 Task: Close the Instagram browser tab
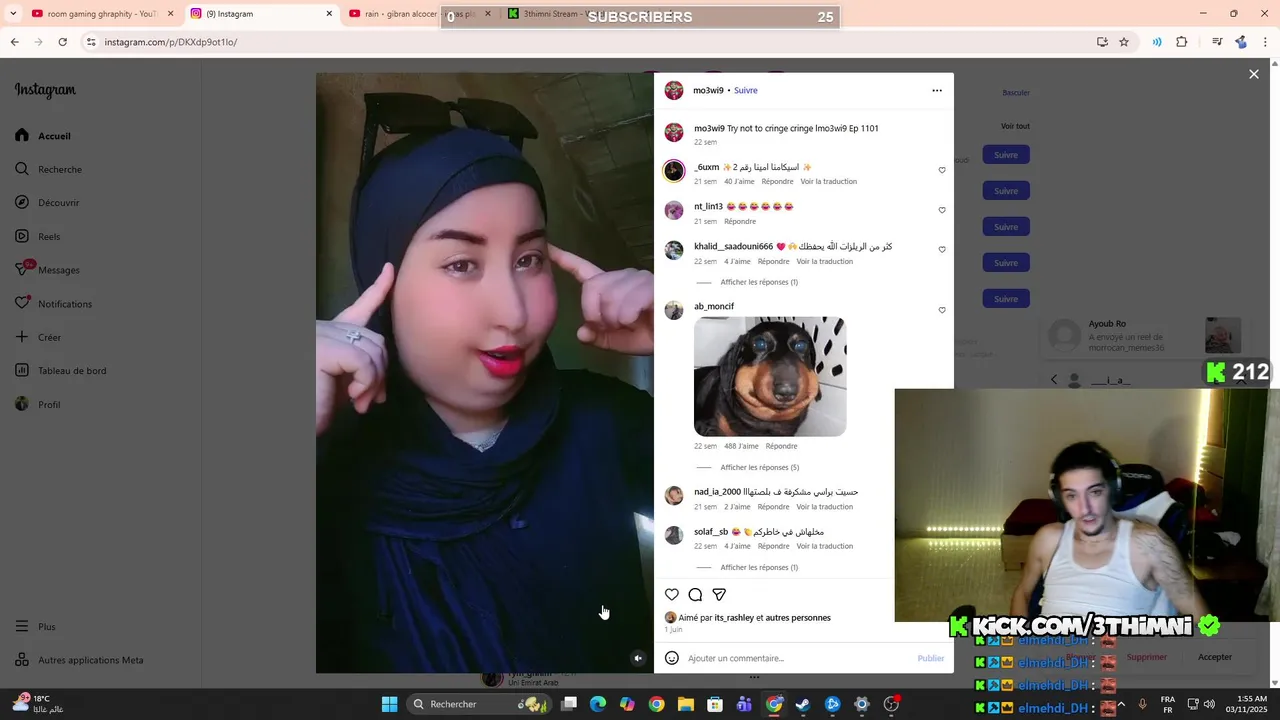coord(329,14)
